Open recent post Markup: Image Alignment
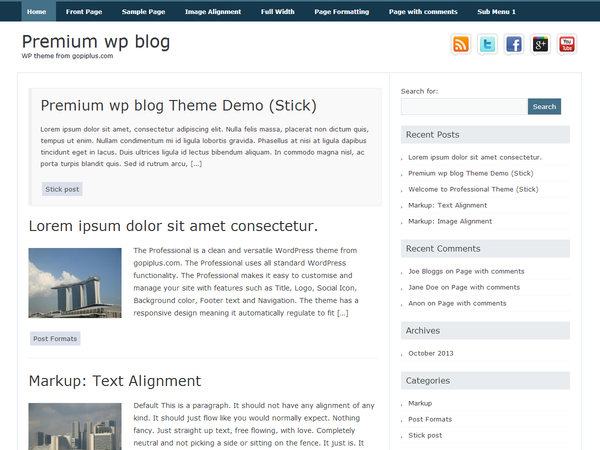600x450 pixels. [x=450, y=222]
